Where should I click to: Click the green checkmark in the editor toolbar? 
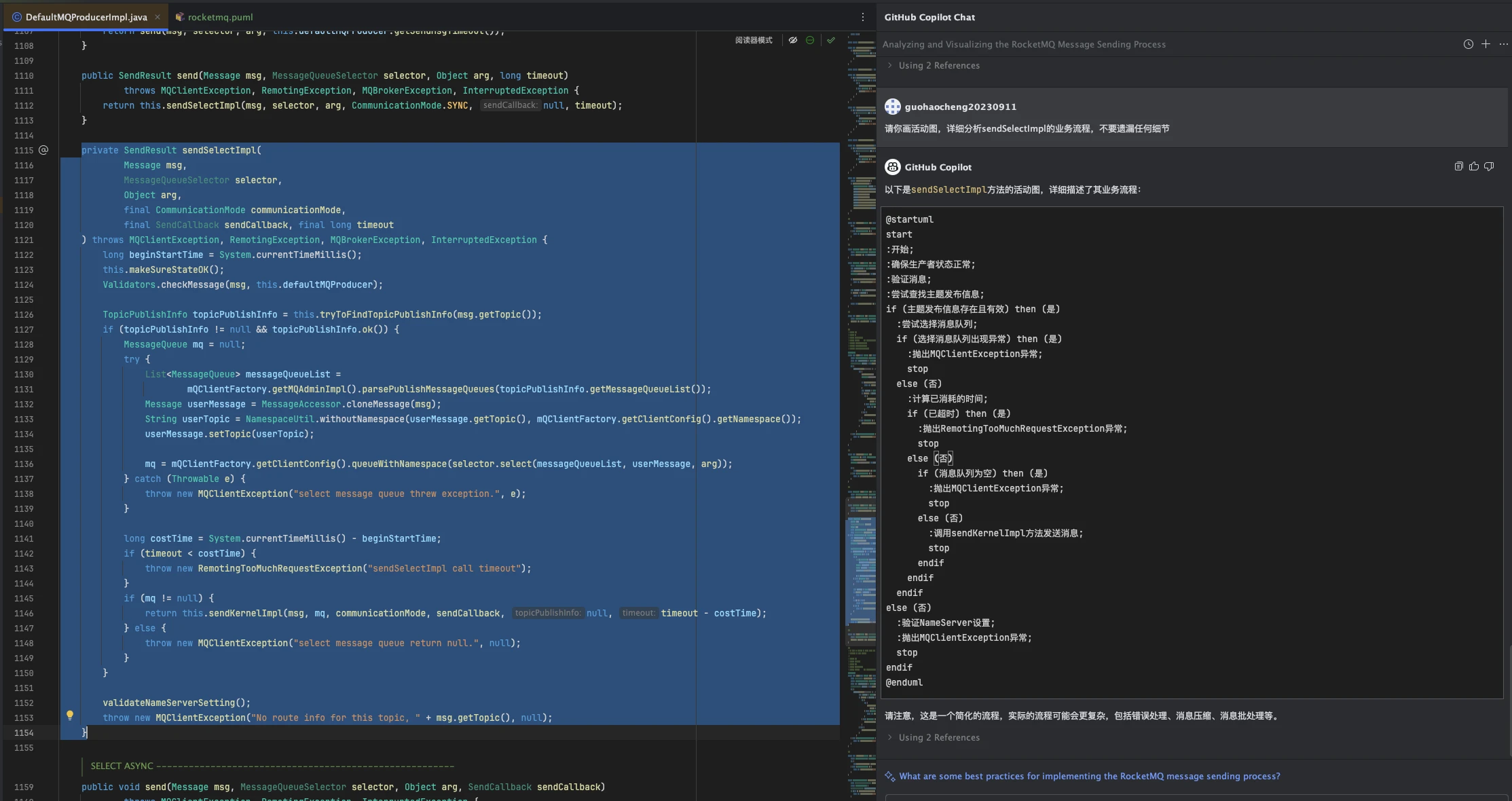(831, 40)
